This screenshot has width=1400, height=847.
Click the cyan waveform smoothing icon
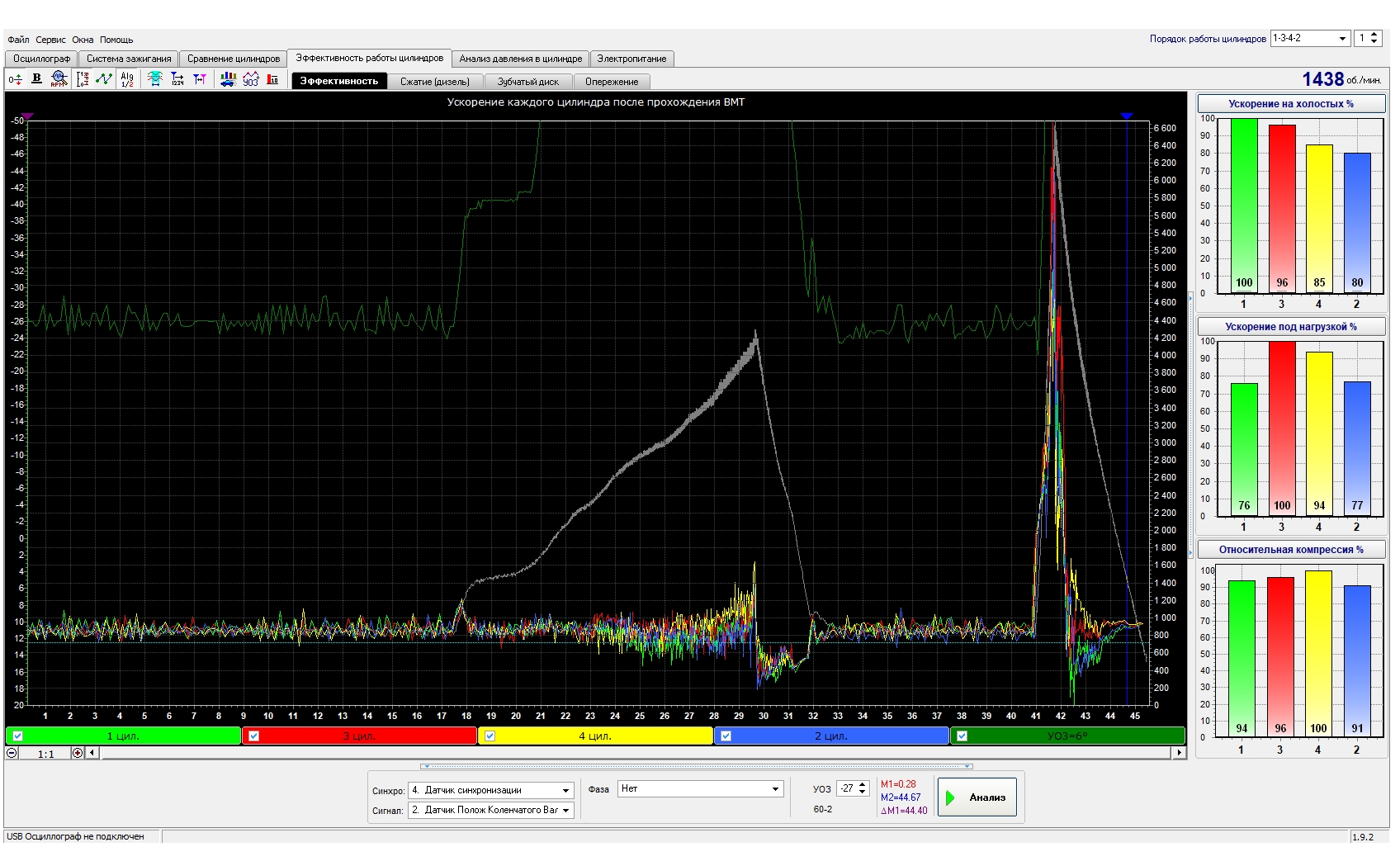(x=155, y=79)
